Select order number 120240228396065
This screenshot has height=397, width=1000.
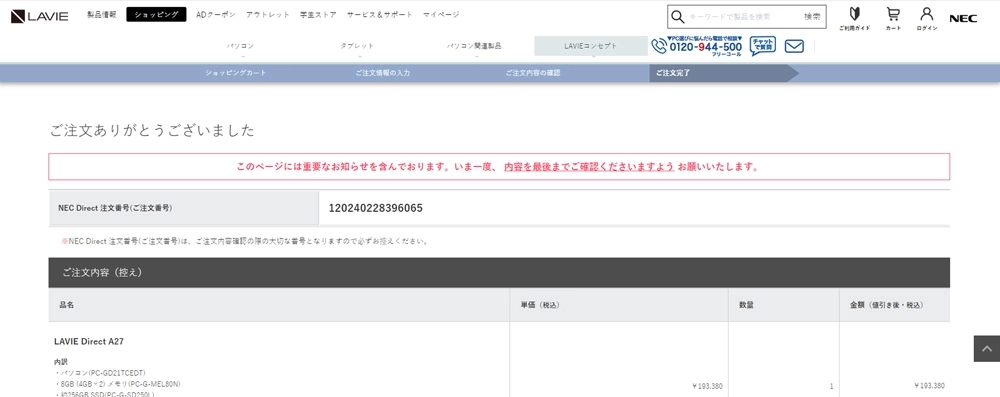(x=376, y=208)
